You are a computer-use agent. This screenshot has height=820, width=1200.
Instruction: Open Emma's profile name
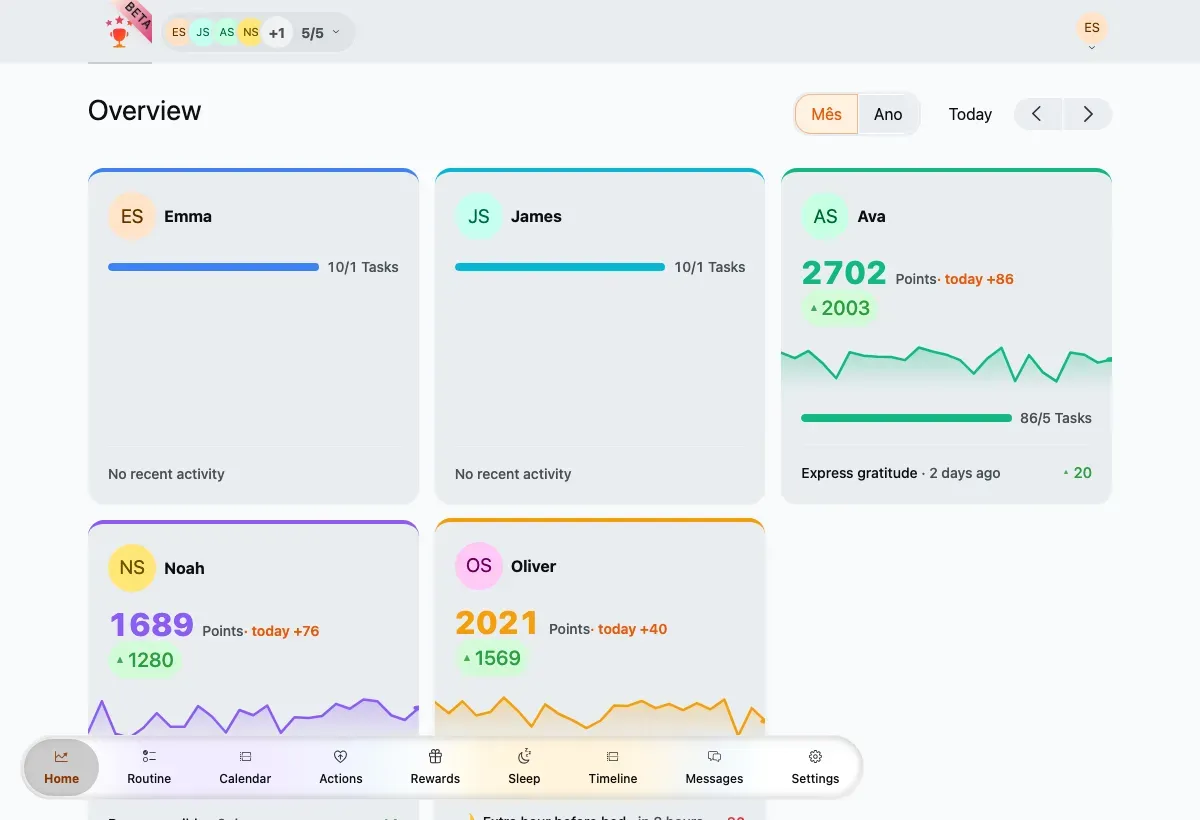coord(188,216)
